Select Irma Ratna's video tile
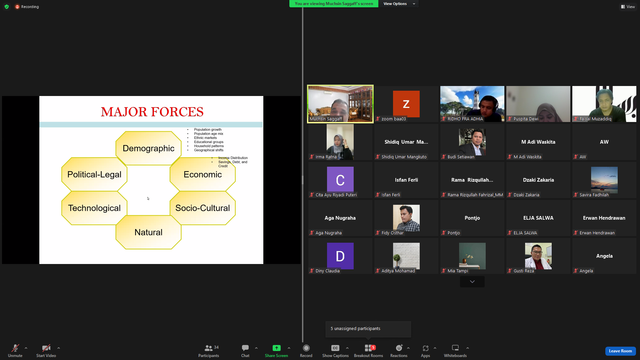This screenshot has height=360, width=640. 340,142
